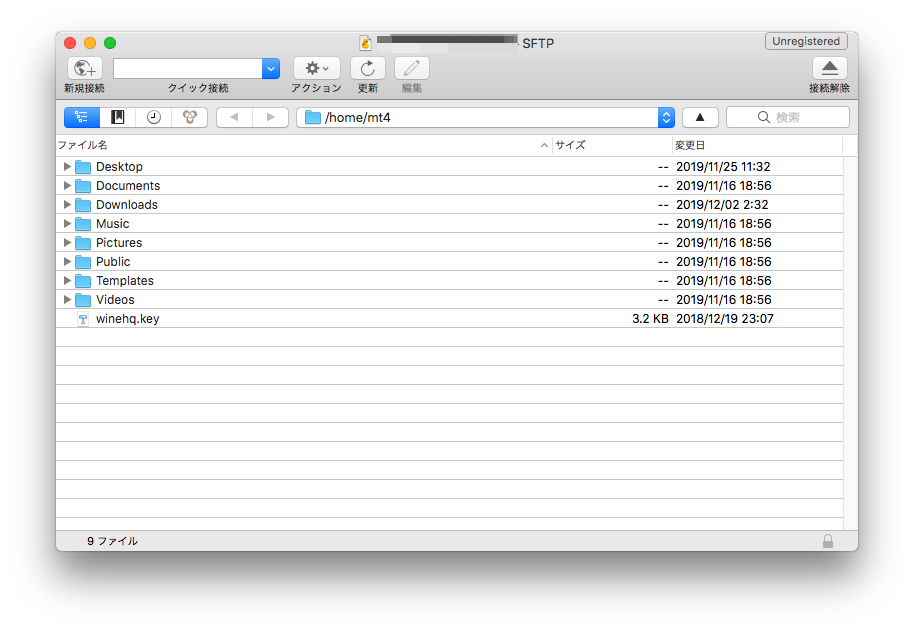
Task: Switch to the file browser outline view
Action: 82,117
